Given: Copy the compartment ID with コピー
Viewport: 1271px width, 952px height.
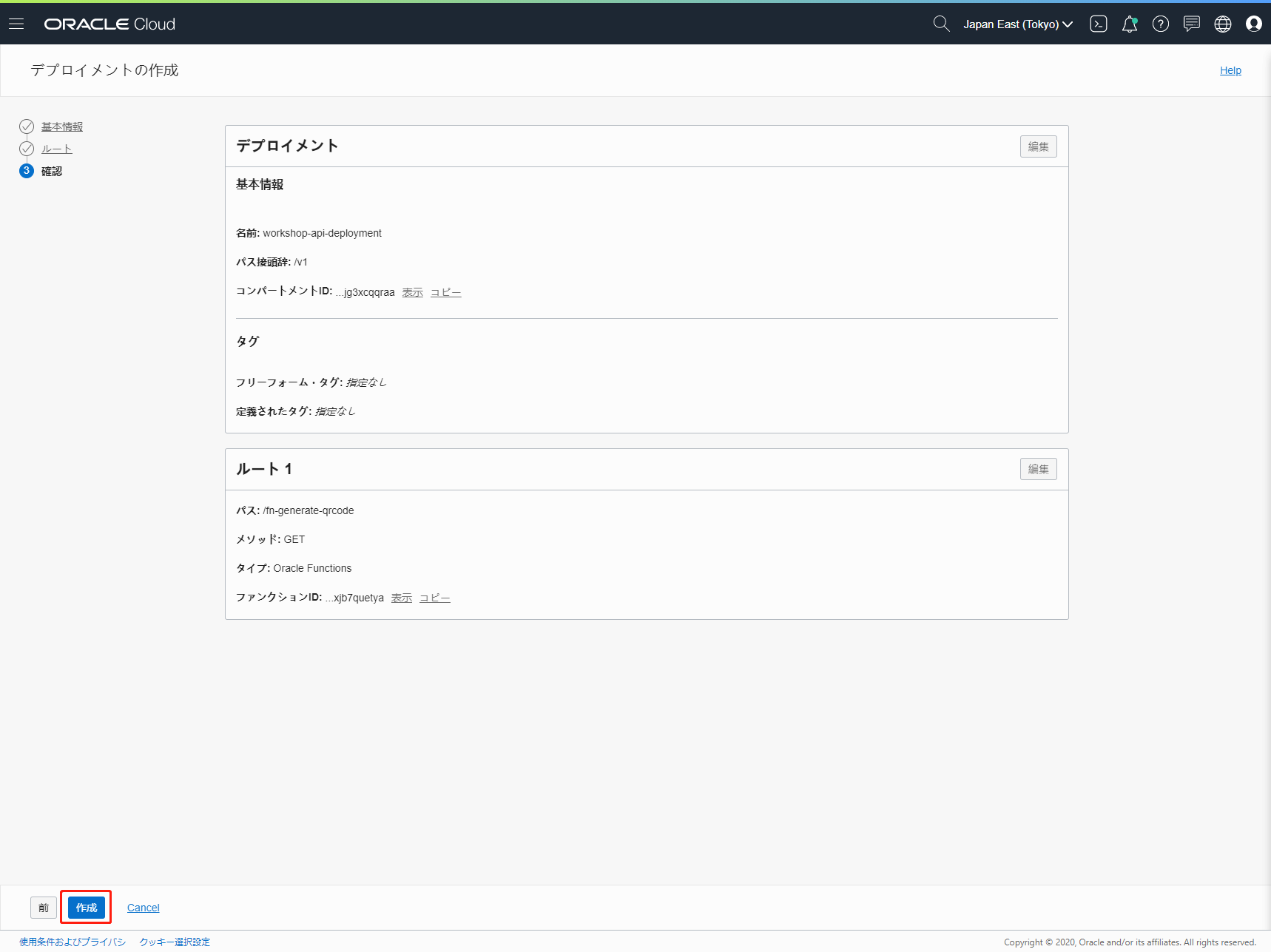Looking at the screenshot, I should click(445, 292).
